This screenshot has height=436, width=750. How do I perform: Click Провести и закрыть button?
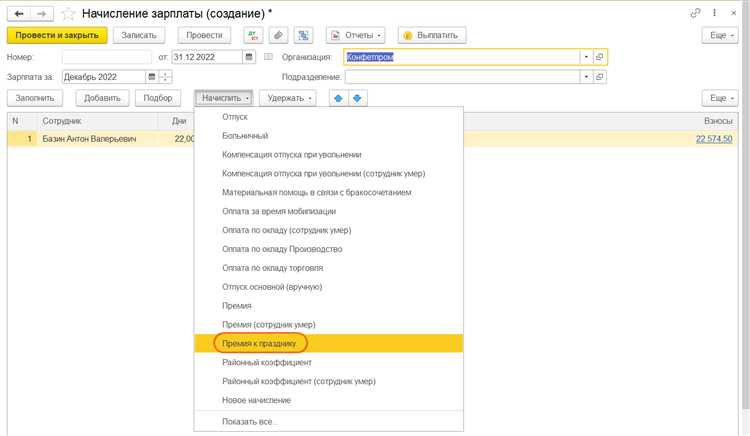pos(57,35)
